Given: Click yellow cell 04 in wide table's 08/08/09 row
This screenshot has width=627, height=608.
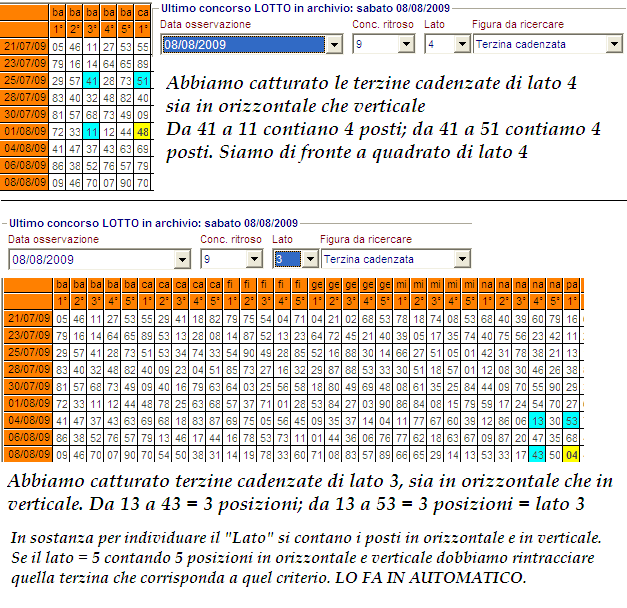Looking at the screenshot, I should tap(571, 455).
